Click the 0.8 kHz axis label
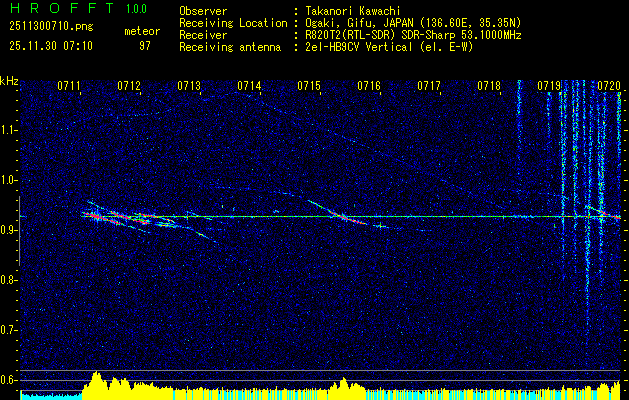 pos(9,280)
